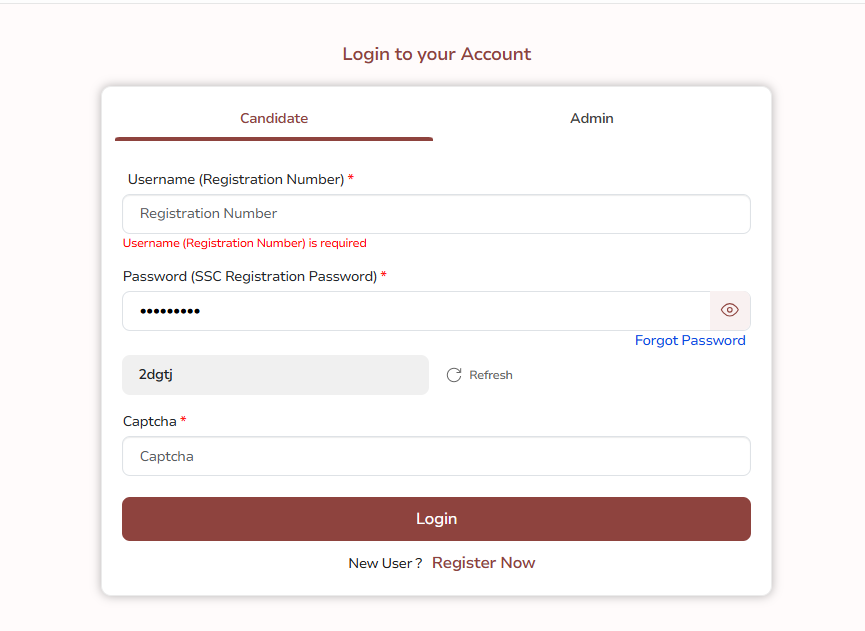Click the Captcha field label
The image size is (865, 631).
coord(149,421)
